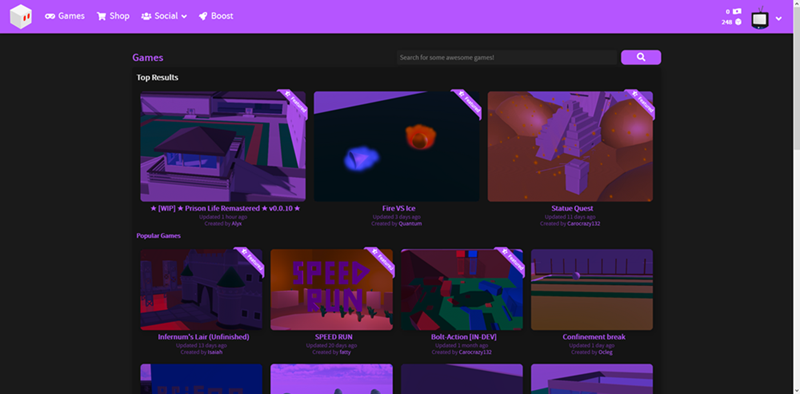800x394 pixels.
Task: Click the Bolt-Action [IN-DEV] title
Action: 464,337
